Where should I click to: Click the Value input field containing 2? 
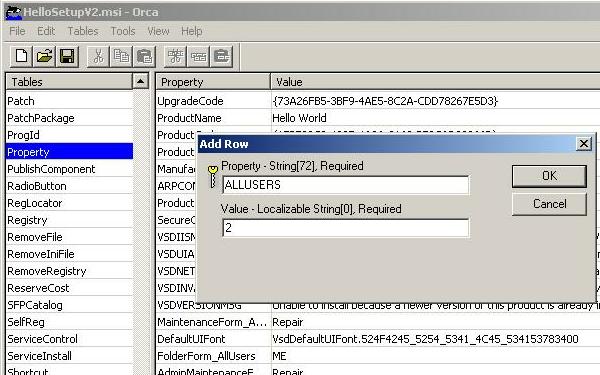(x=346, y=228)
